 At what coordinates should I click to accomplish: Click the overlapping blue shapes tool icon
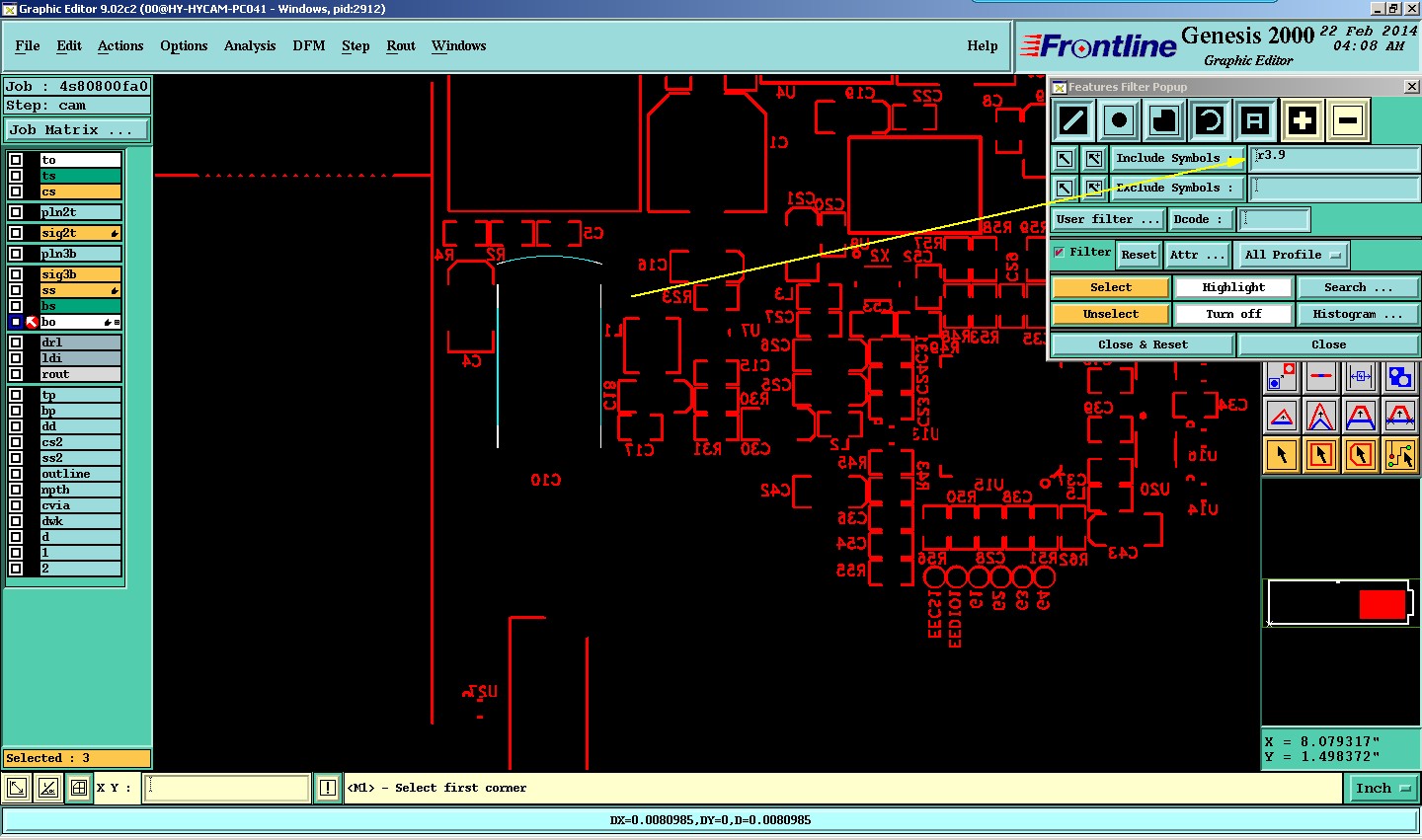1400,377
